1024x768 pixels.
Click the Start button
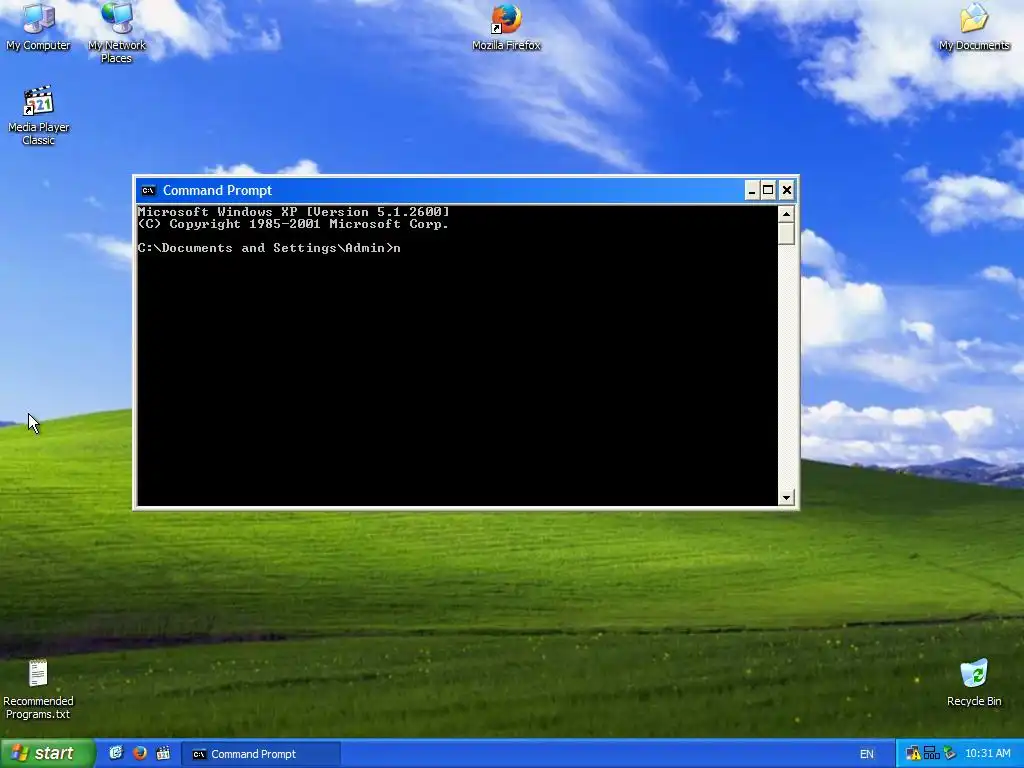[47, 754]
